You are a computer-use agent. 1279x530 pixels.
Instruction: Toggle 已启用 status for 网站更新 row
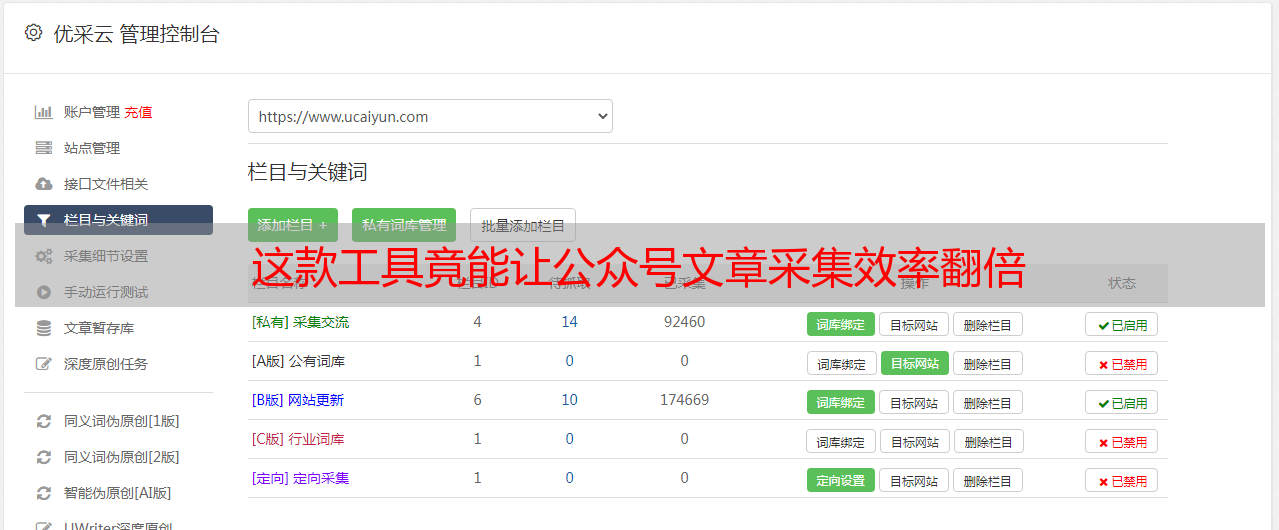click(1121, 402)
